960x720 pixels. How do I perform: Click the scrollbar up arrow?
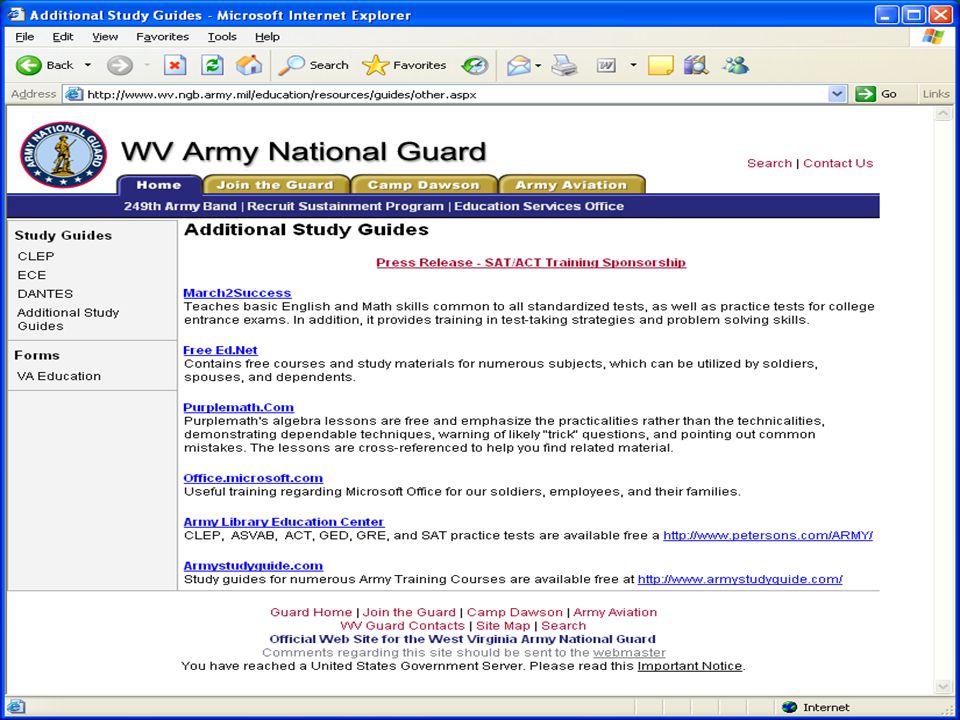(x=943, y=114)
